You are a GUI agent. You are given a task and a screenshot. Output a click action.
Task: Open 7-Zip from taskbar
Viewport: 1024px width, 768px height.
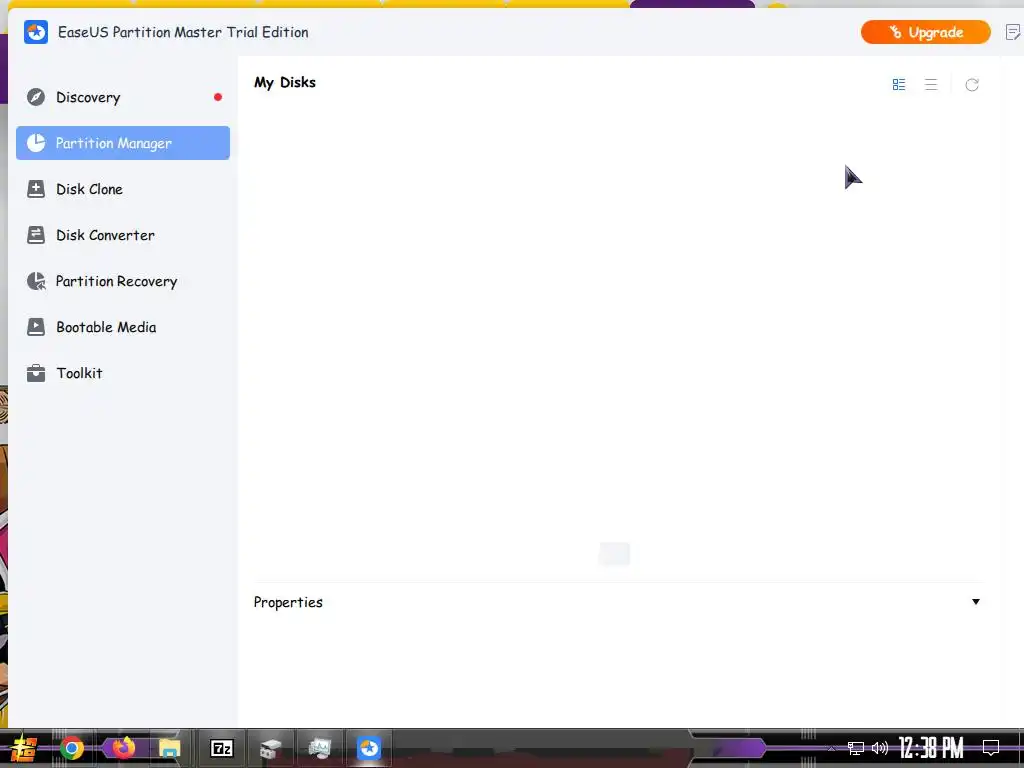click(x=221, y=748)
